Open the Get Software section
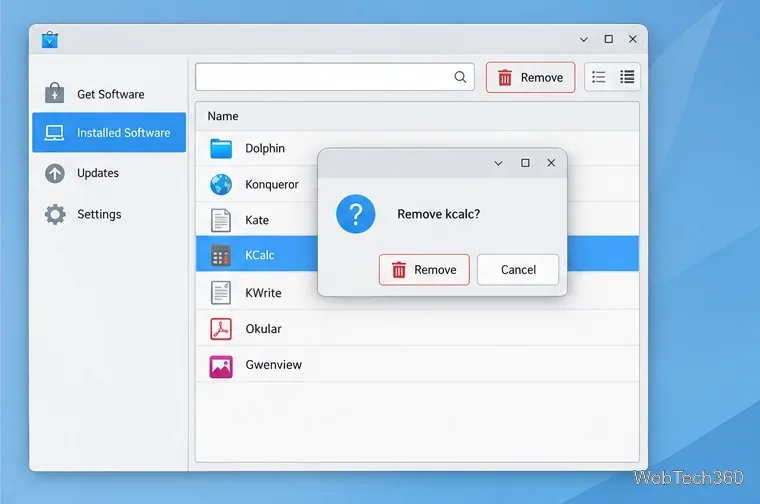 pyautogui.click(x=109, y=94)
